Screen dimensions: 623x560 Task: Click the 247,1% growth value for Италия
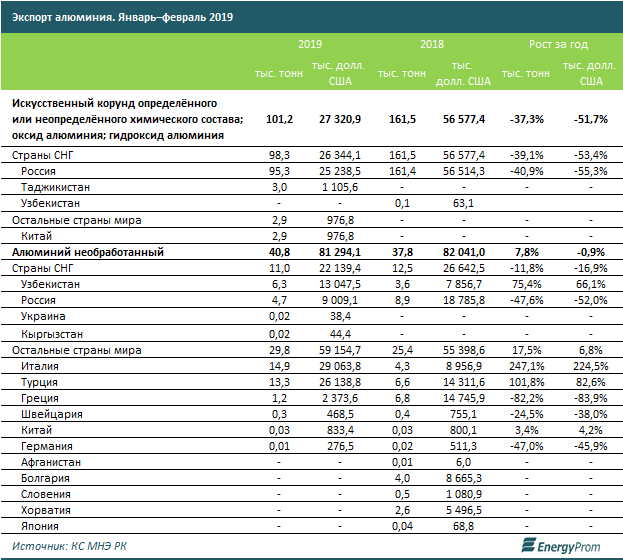pyautogui.click(x=524, y=366)
